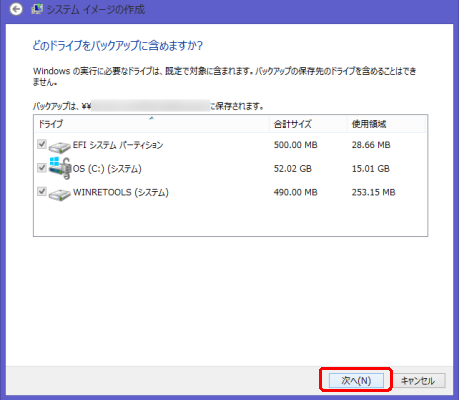This screenshot has height=400, width=459.
Task: Go back using the arrow button
Action: coord(16,9)
